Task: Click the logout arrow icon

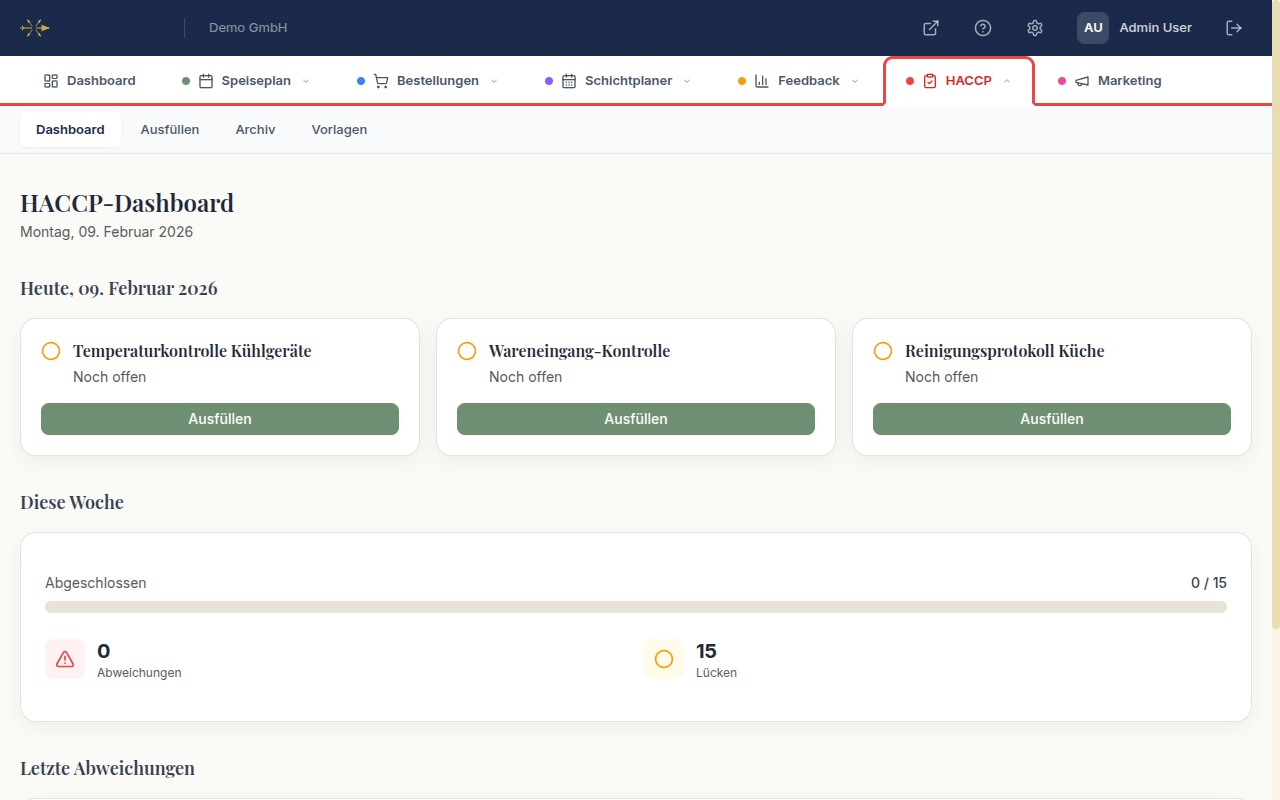Action: [x=1234, y=28]
